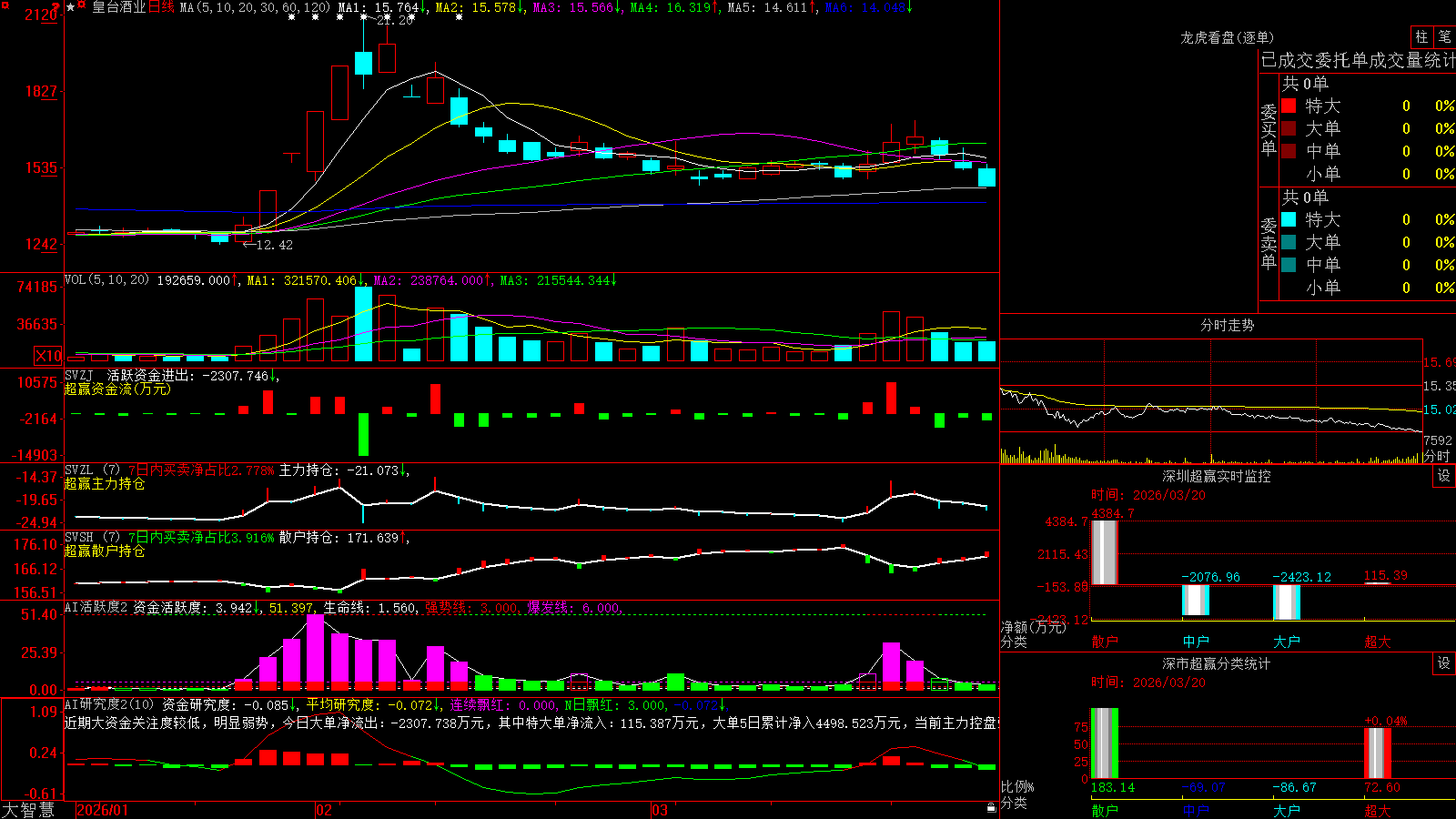The width and height of the screenshot is (1456, 819).
Task: Click the AI研究度2(10) indicator title
Action: [109, 704]
